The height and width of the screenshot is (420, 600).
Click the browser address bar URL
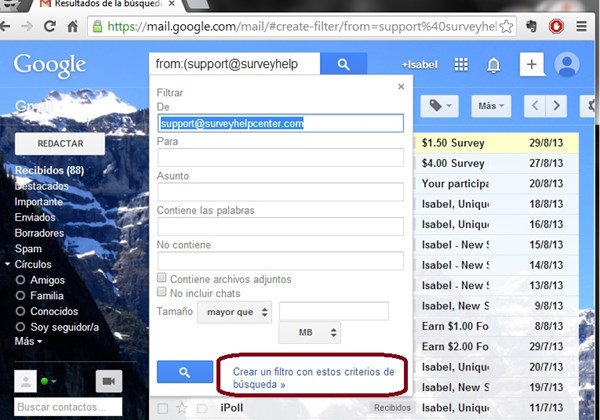coord(302,26)
